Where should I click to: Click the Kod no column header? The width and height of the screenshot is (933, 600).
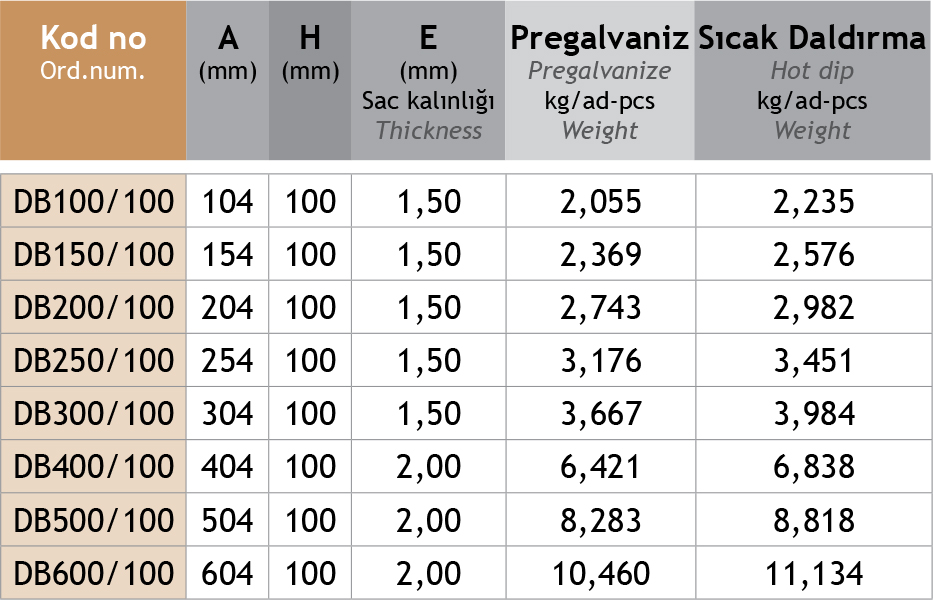coord(93,53)
